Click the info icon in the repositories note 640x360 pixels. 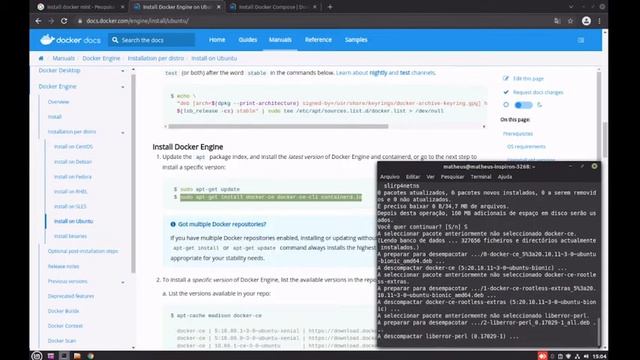[x=173, y=224]
